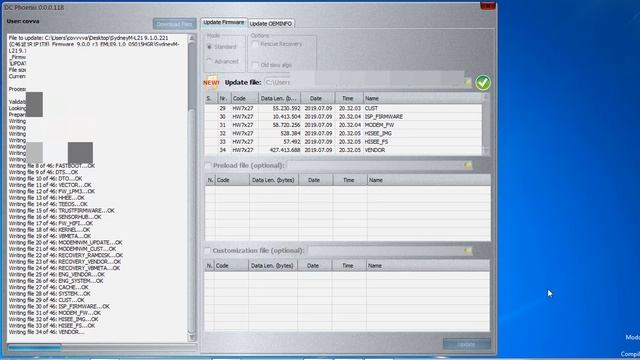Click the log panel scroll up arrow

pos(192,38)
